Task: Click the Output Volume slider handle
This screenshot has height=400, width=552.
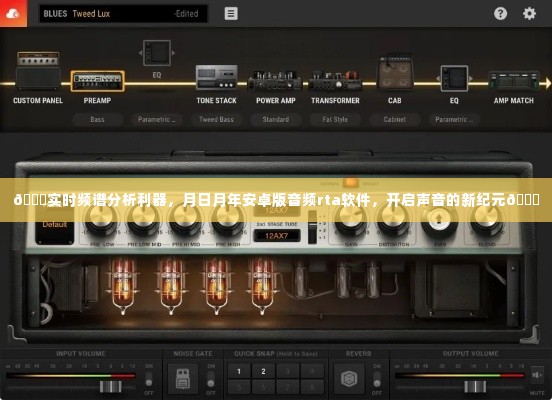Action: pos(475,387)
